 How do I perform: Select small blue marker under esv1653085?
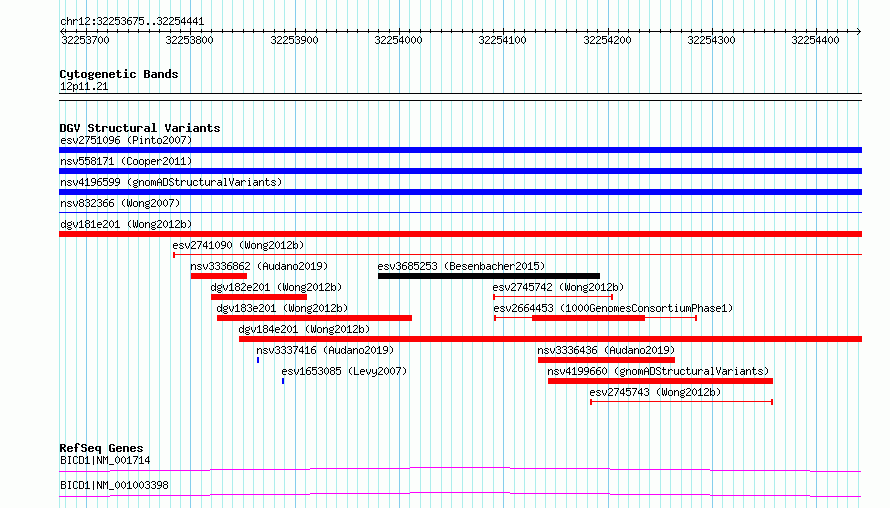click(283, 381)
